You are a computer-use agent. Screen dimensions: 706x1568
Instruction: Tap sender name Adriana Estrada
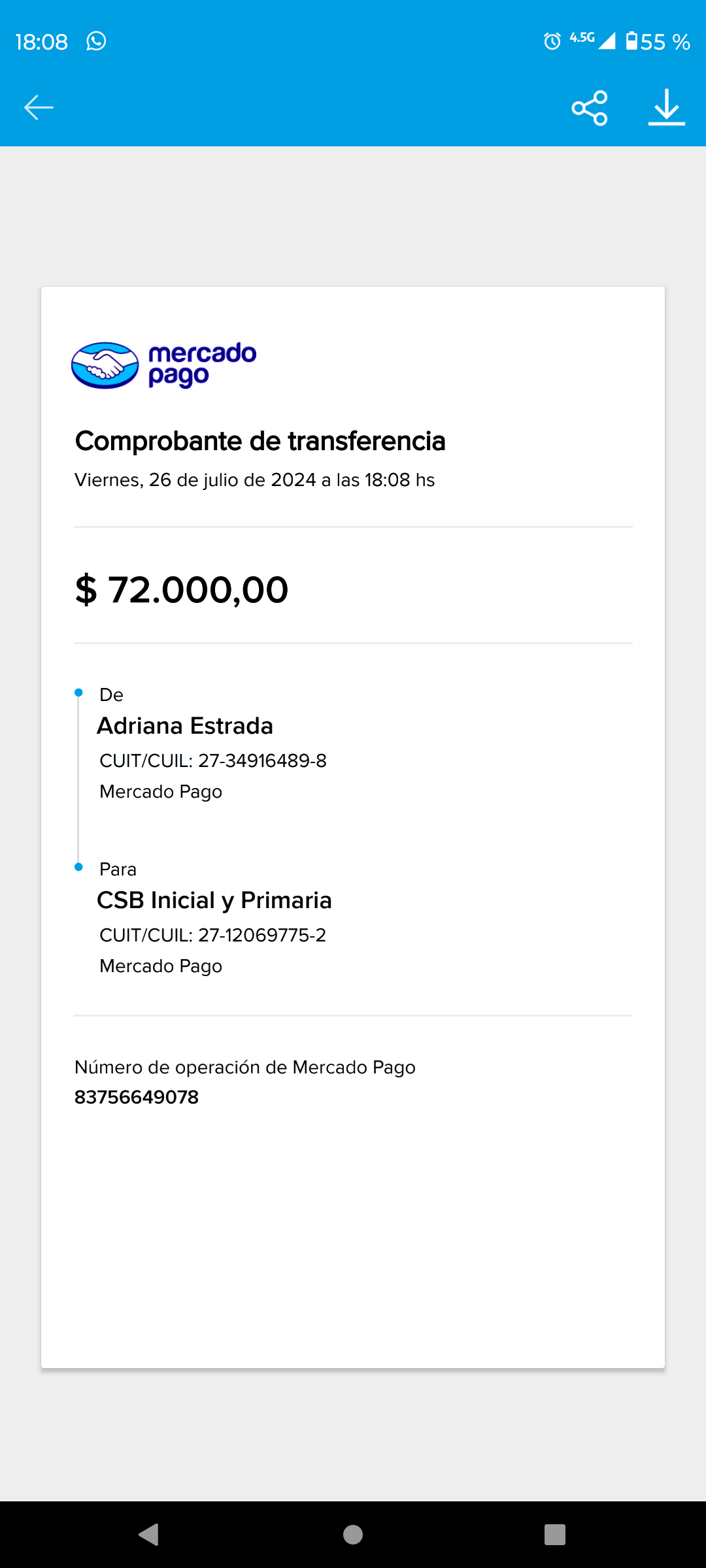185,726
